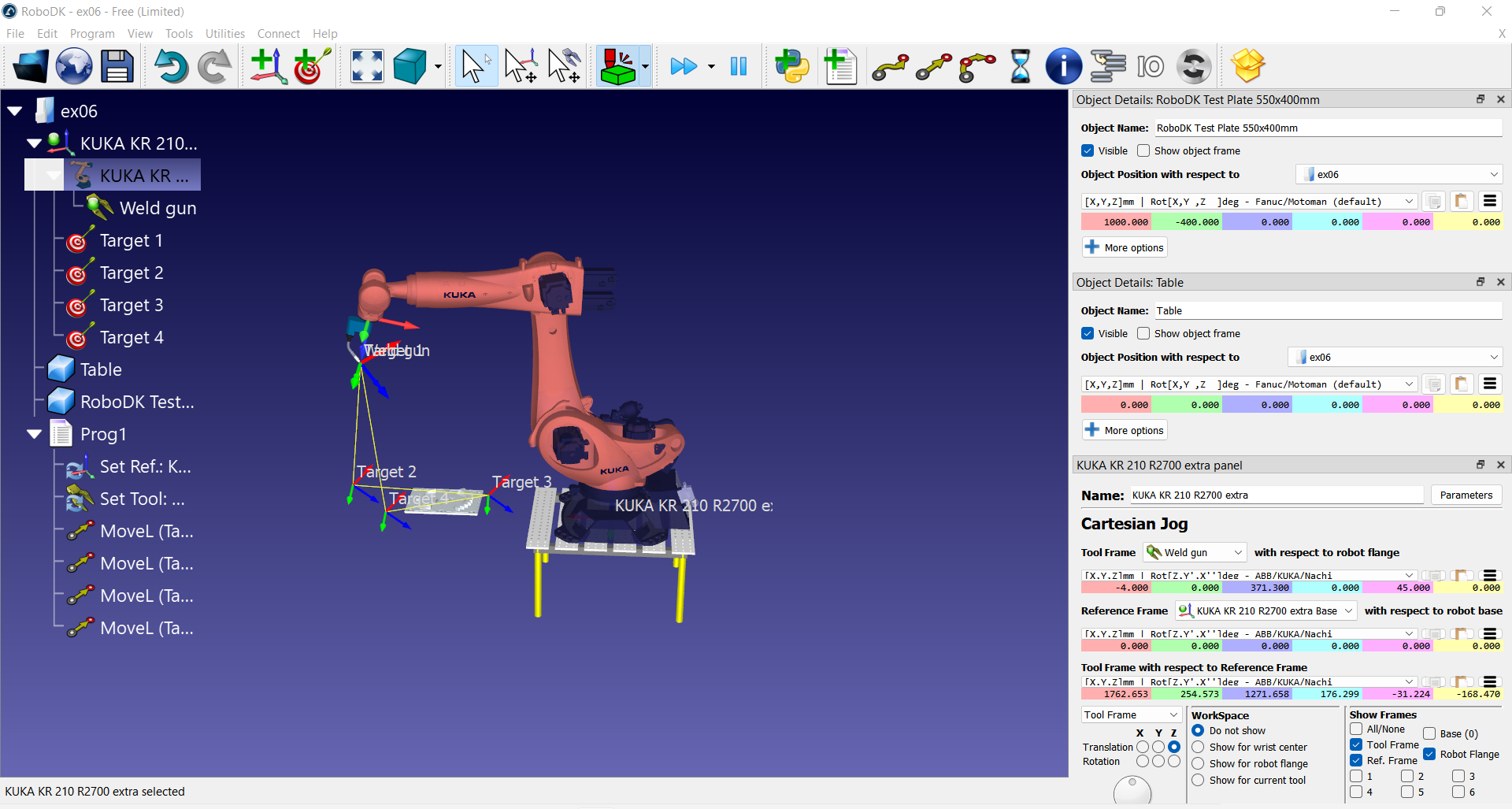Select Do not show workspace radio
Image resolution: width=1512 pixels, height=809 pixels.
[x=1198, y=730]
